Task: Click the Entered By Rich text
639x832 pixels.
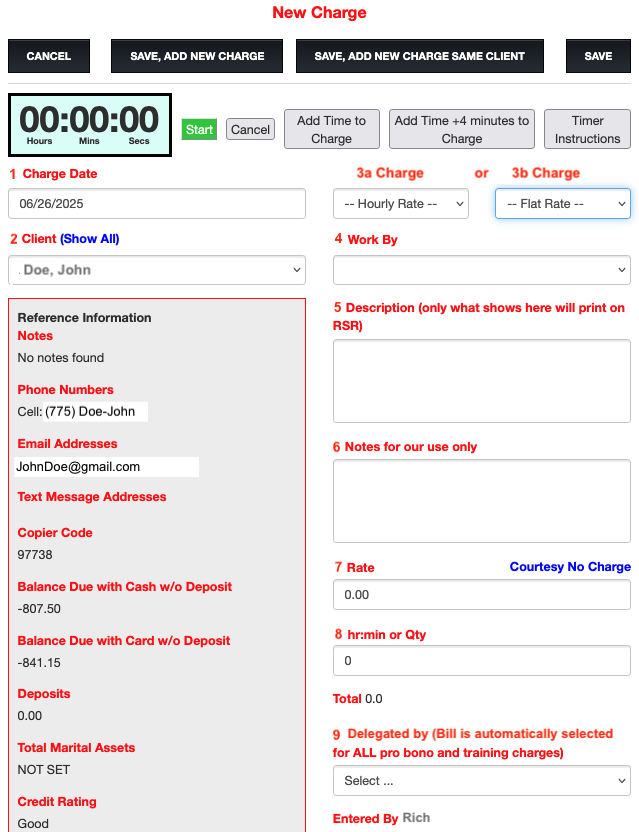Action: click(x=382, y=818)
